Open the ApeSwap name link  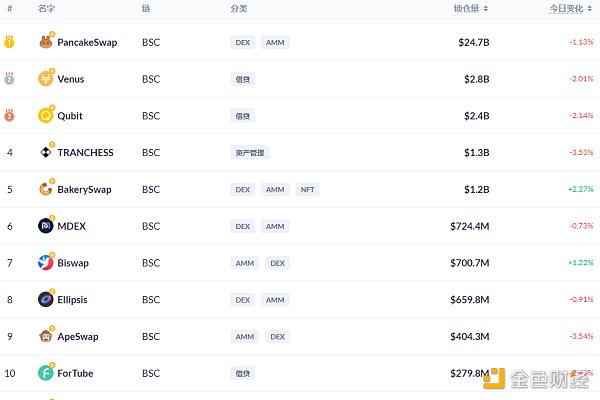78,336
